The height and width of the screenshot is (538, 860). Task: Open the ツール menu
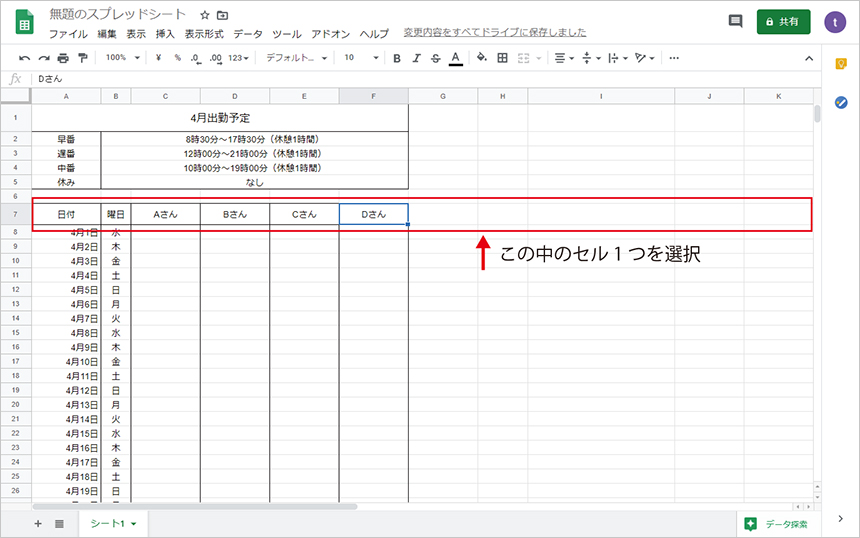tap(287, 33)
